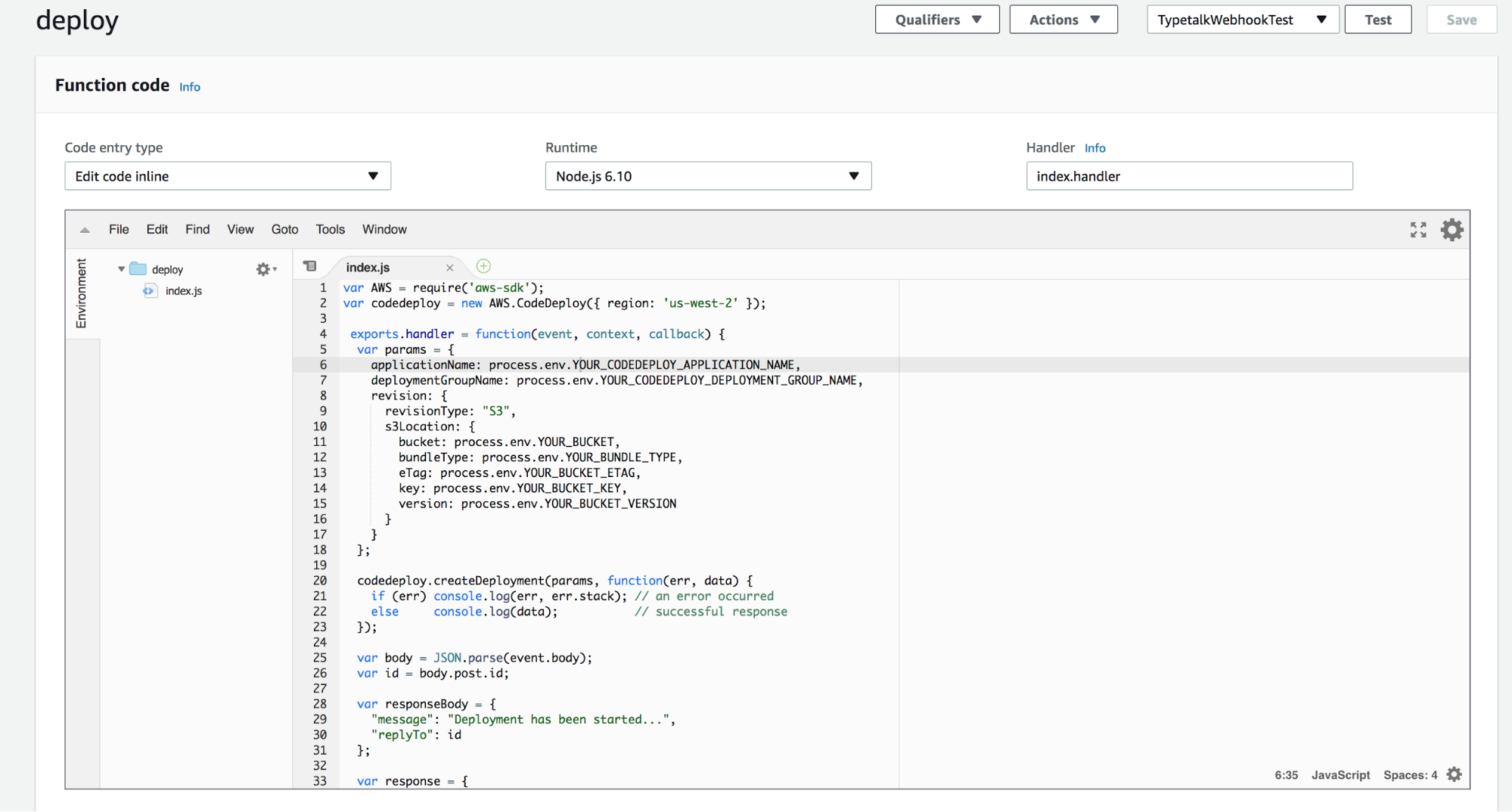
Task: Click the deploy function title heading
Action: click(77, 20)
